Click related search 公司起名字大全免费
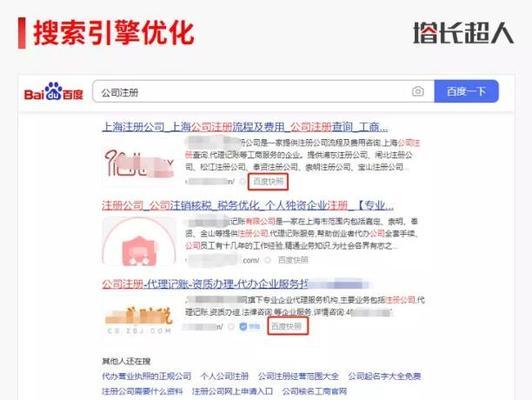 (384, 376)
